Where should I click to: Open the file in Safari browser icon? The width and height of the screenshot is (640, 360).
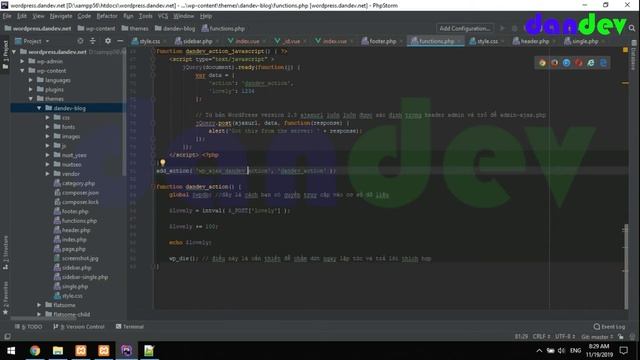(x=567, y=63)
